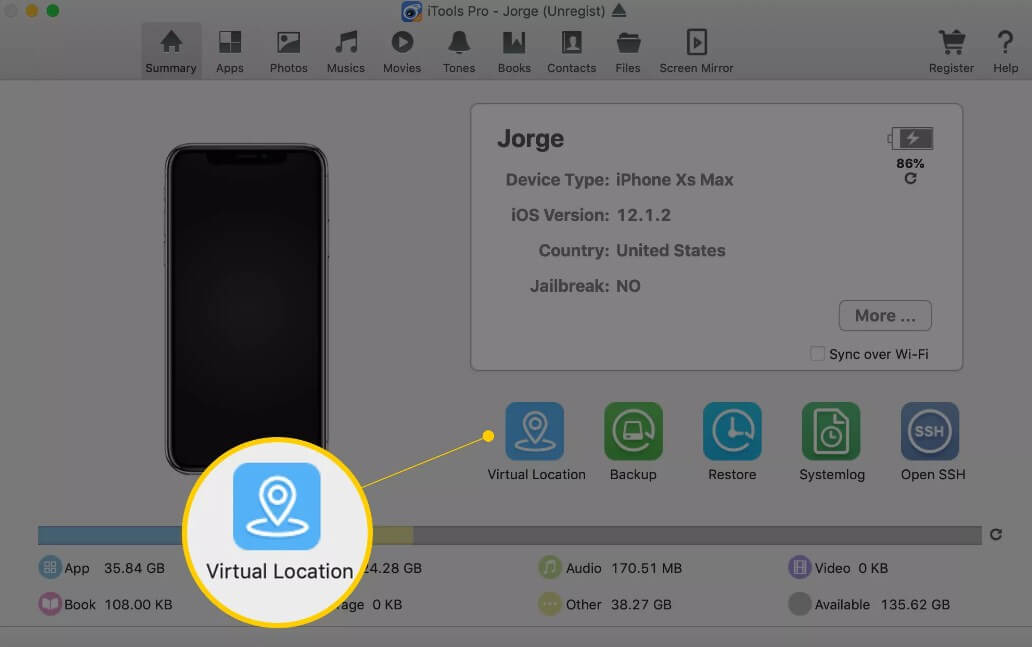Click the blue App segment of storage bar
The width and height of the screenshot is (1032, 647).
pos(111,535)
